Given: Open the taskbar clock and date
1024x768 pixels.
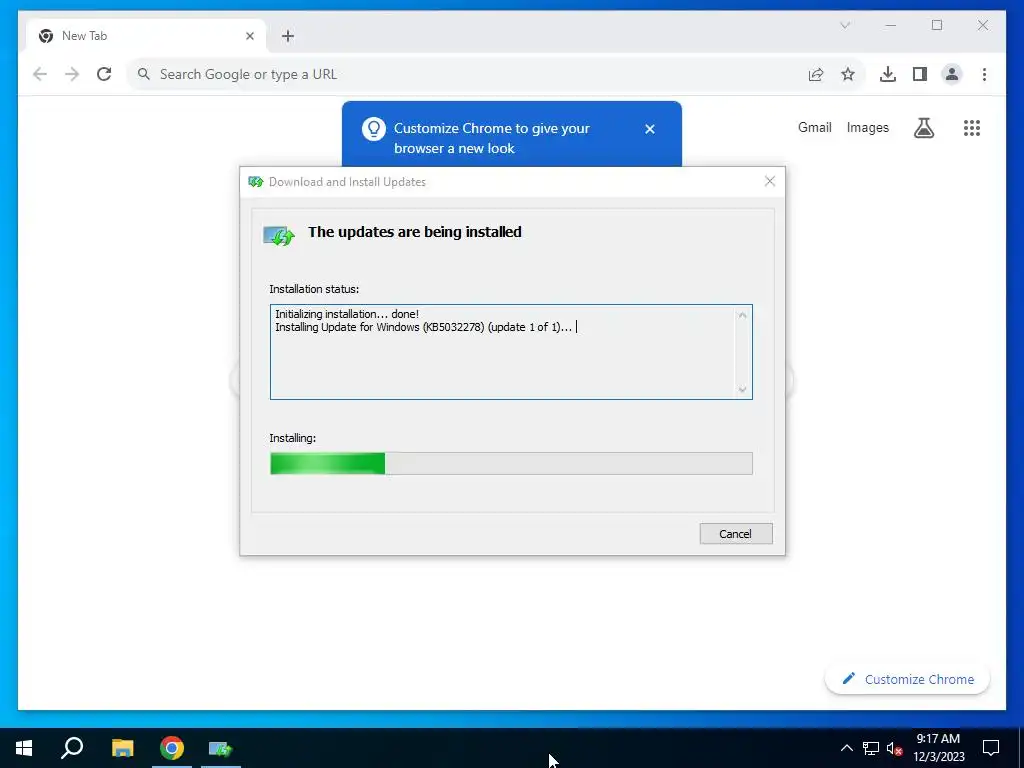Looking at the screenshot, I should (x=938, y=748).
